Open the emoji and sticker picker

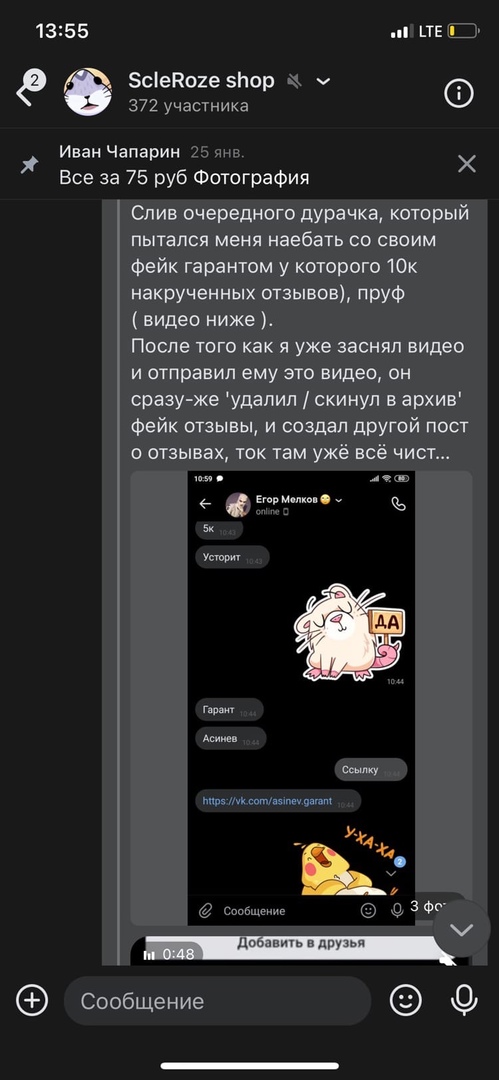405,1000
